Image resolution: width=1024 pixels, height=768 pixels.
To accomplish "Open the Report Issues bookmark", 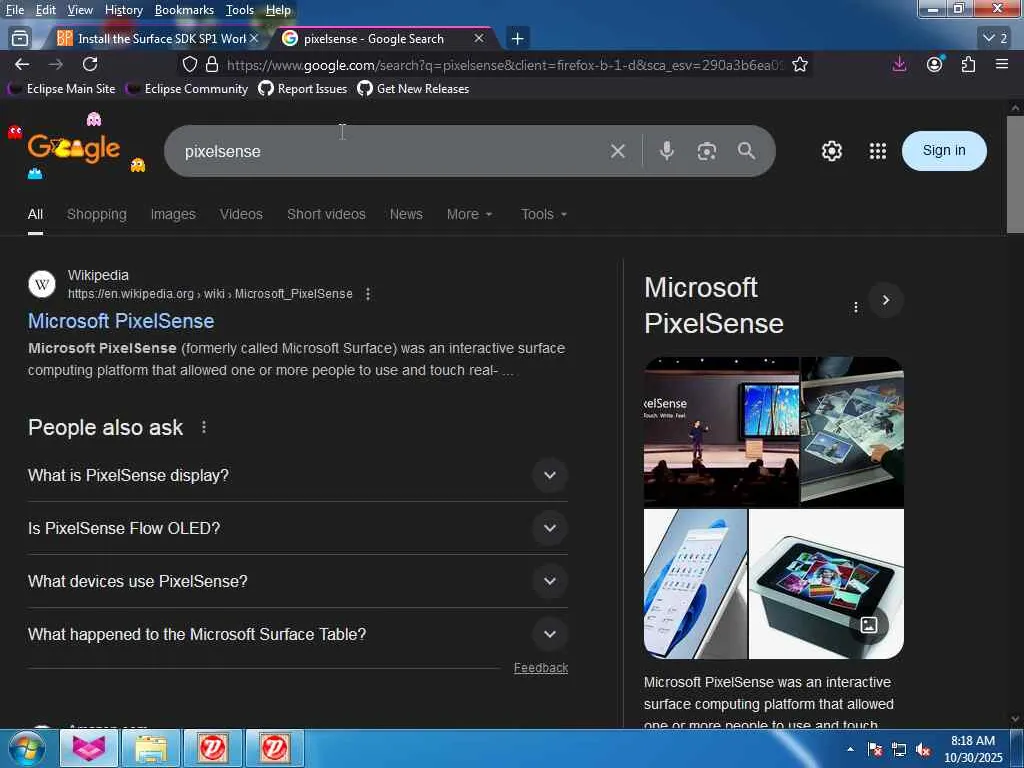I will 303,89.
